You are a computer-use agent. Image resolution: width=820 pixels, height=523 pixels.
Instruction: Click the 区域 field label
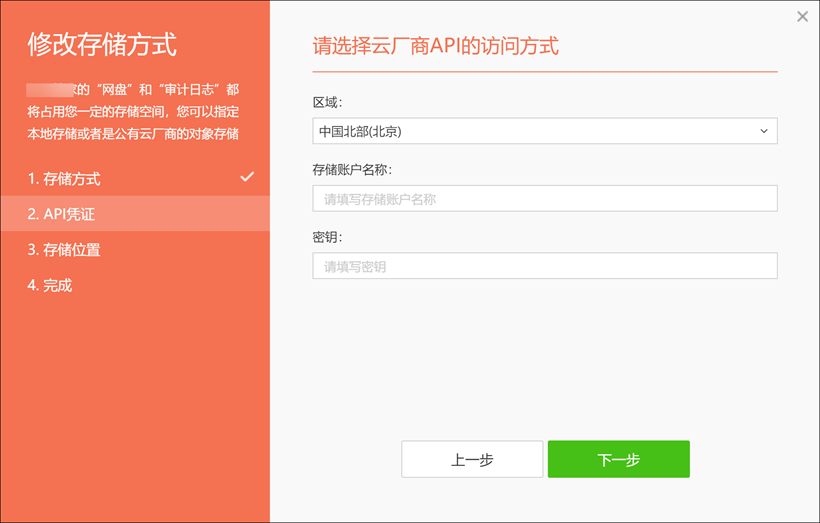pyautogui.click(x=327, y=102)
